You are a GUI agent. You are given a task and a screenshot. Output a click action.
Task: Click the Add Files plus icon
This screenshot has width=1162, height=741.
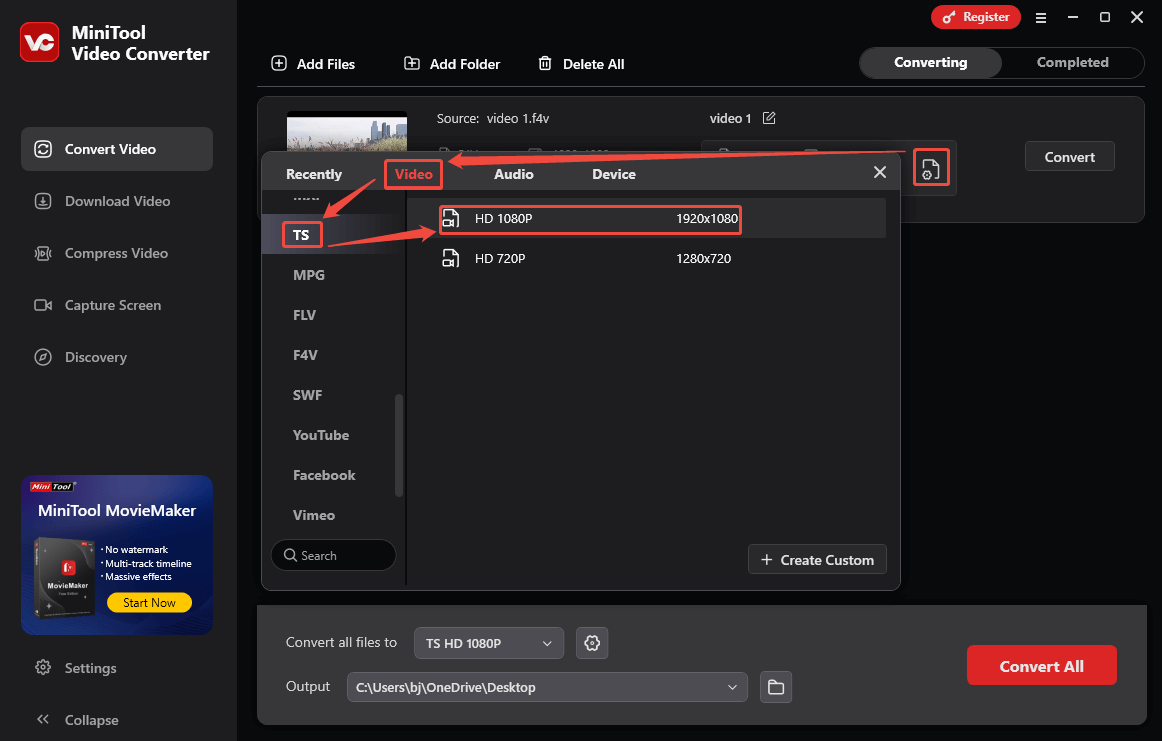[279, 63]
